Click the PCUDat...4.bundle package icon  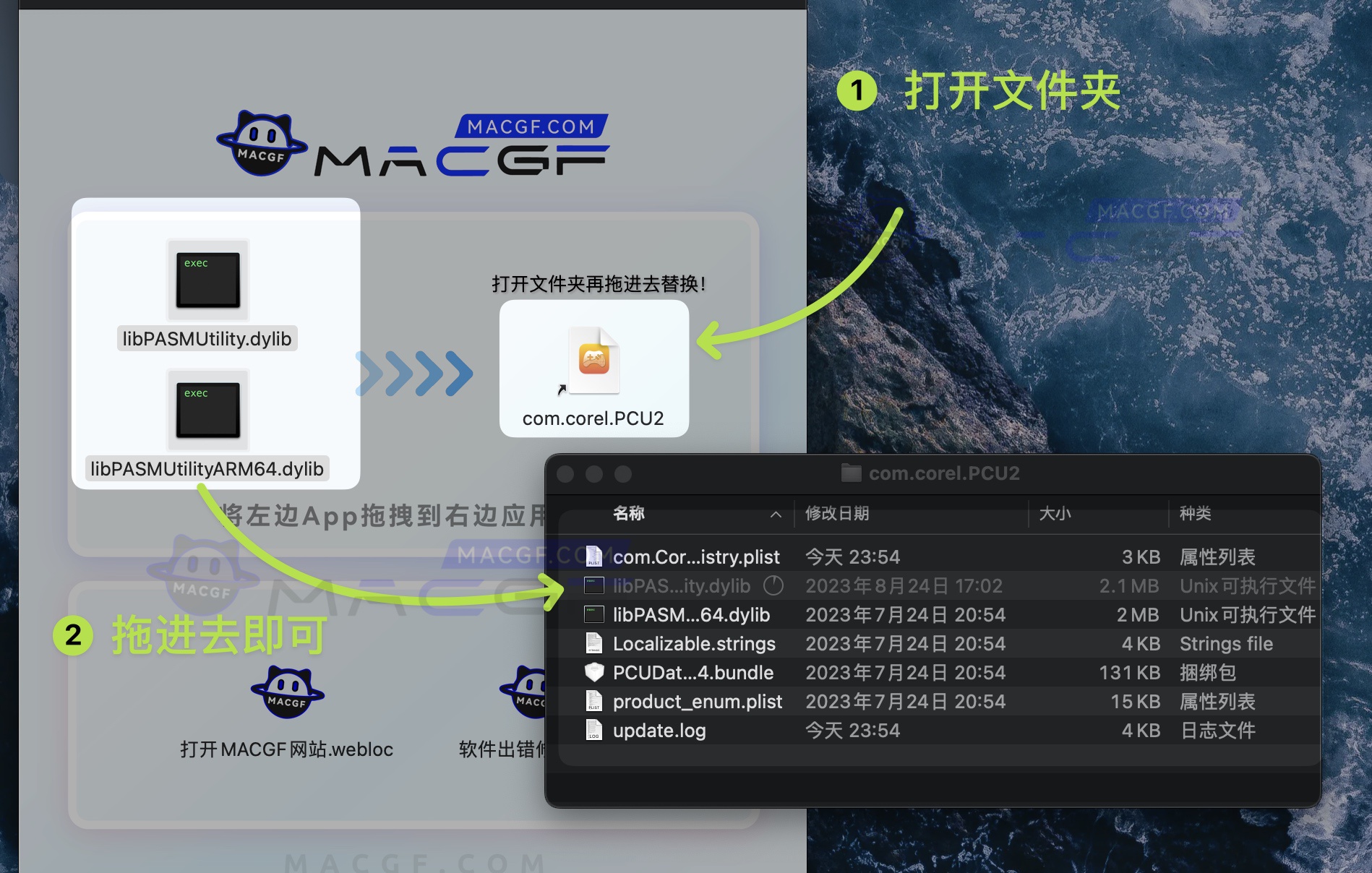(x=594, y=672)
